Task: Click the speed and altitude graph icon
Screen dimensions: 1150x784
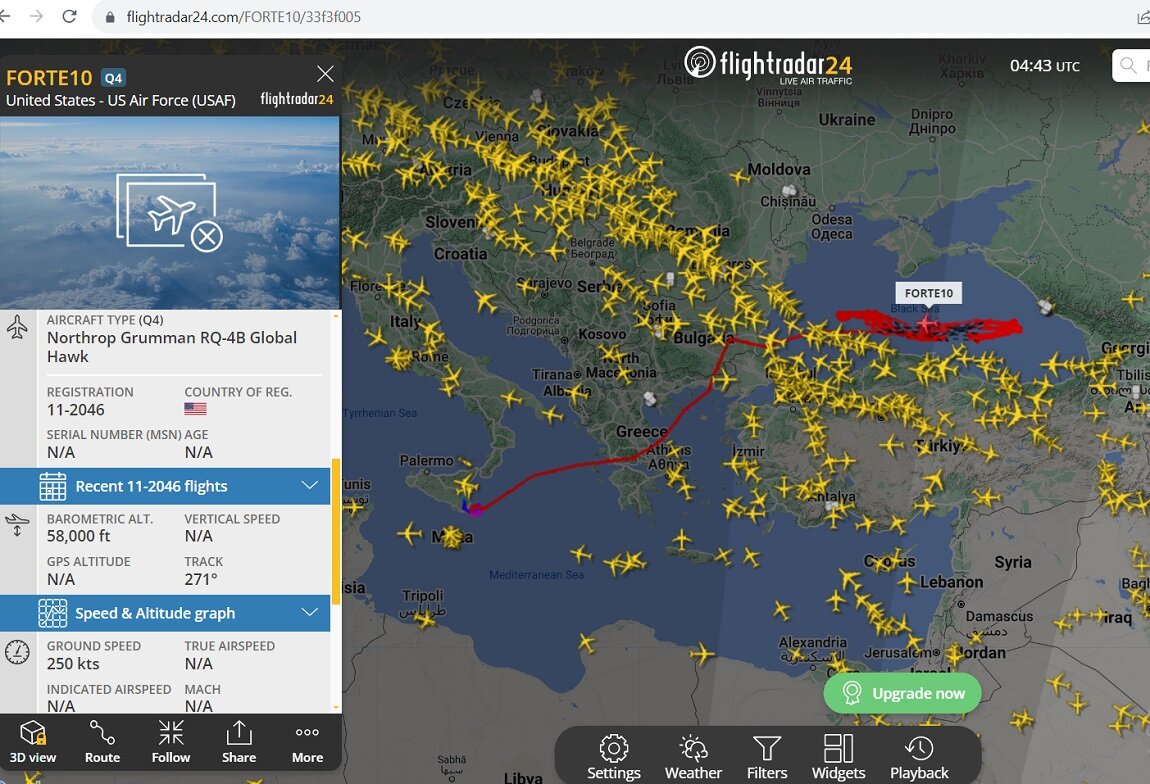Action: click(x=52, y=613)
